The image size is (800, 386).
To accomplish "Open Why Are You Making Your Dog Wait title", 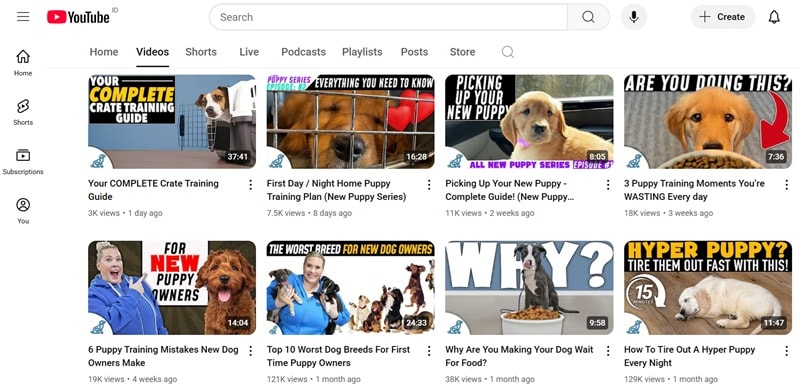I will coord(519,356).
